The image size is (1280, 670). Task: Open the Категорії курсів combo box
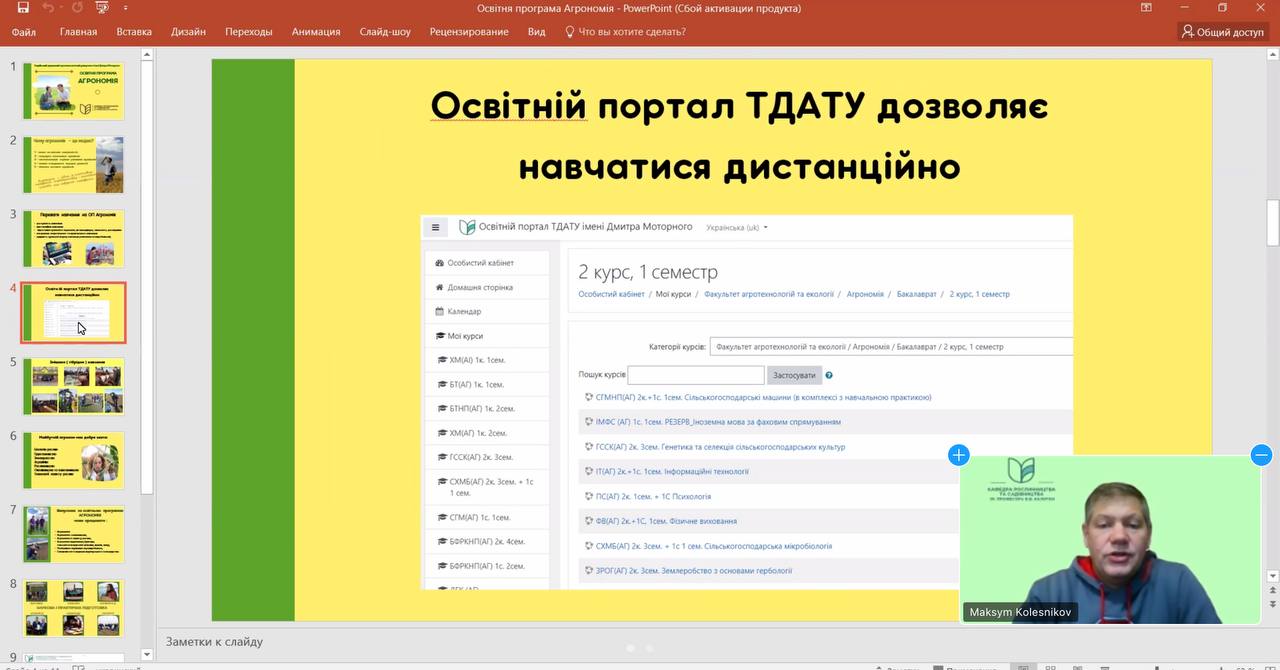891,346
